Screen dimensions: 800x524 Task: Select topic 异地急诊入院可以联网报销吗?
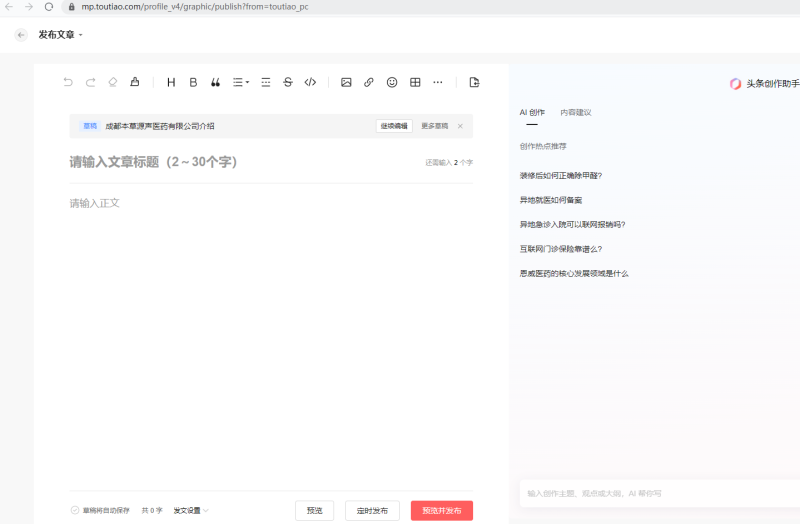click(x=572, y=224)
